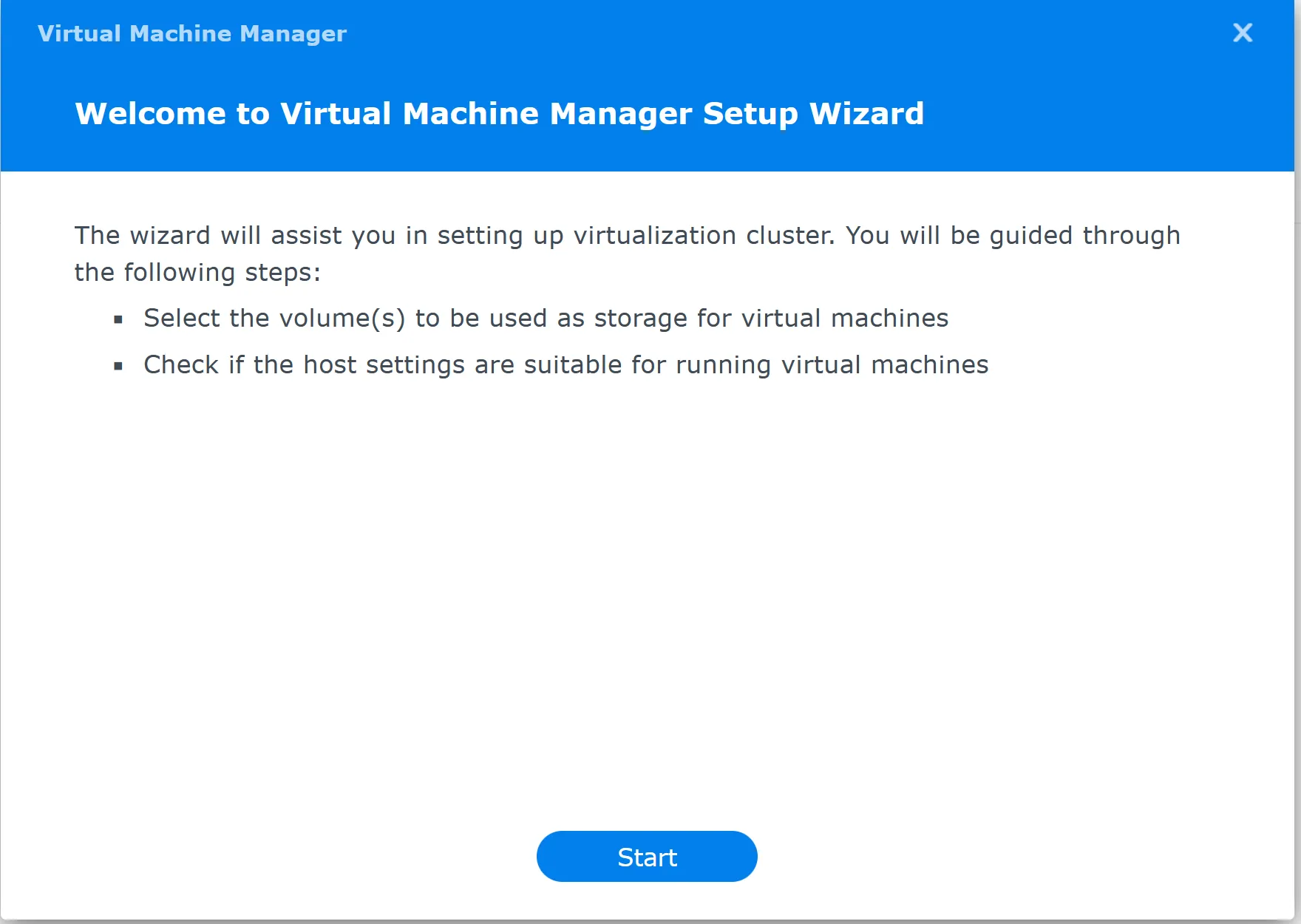Click inside the wizard dialog window
The height and width of the screenshot is (924, 1301).
click(x=650, y=517)
